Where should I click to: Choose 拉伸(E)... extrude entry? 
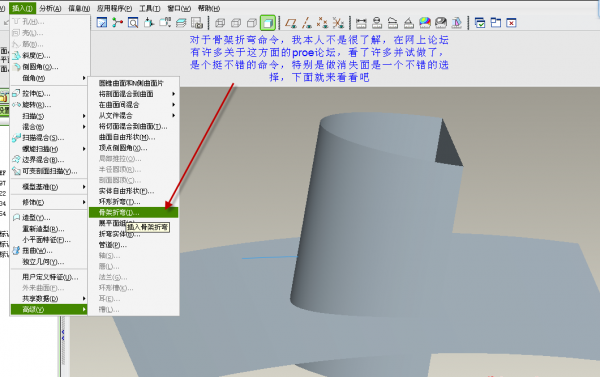point(50,93)
